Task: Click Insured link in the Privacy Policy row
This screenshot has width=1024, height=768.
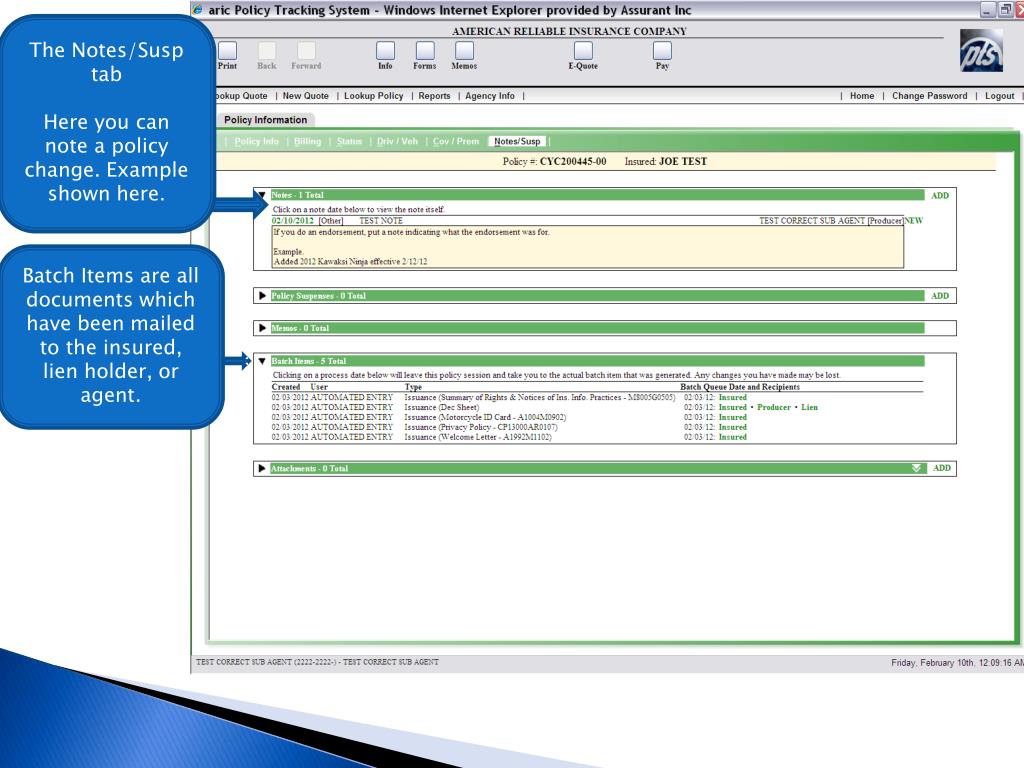Action: click(x=733, y=428)
